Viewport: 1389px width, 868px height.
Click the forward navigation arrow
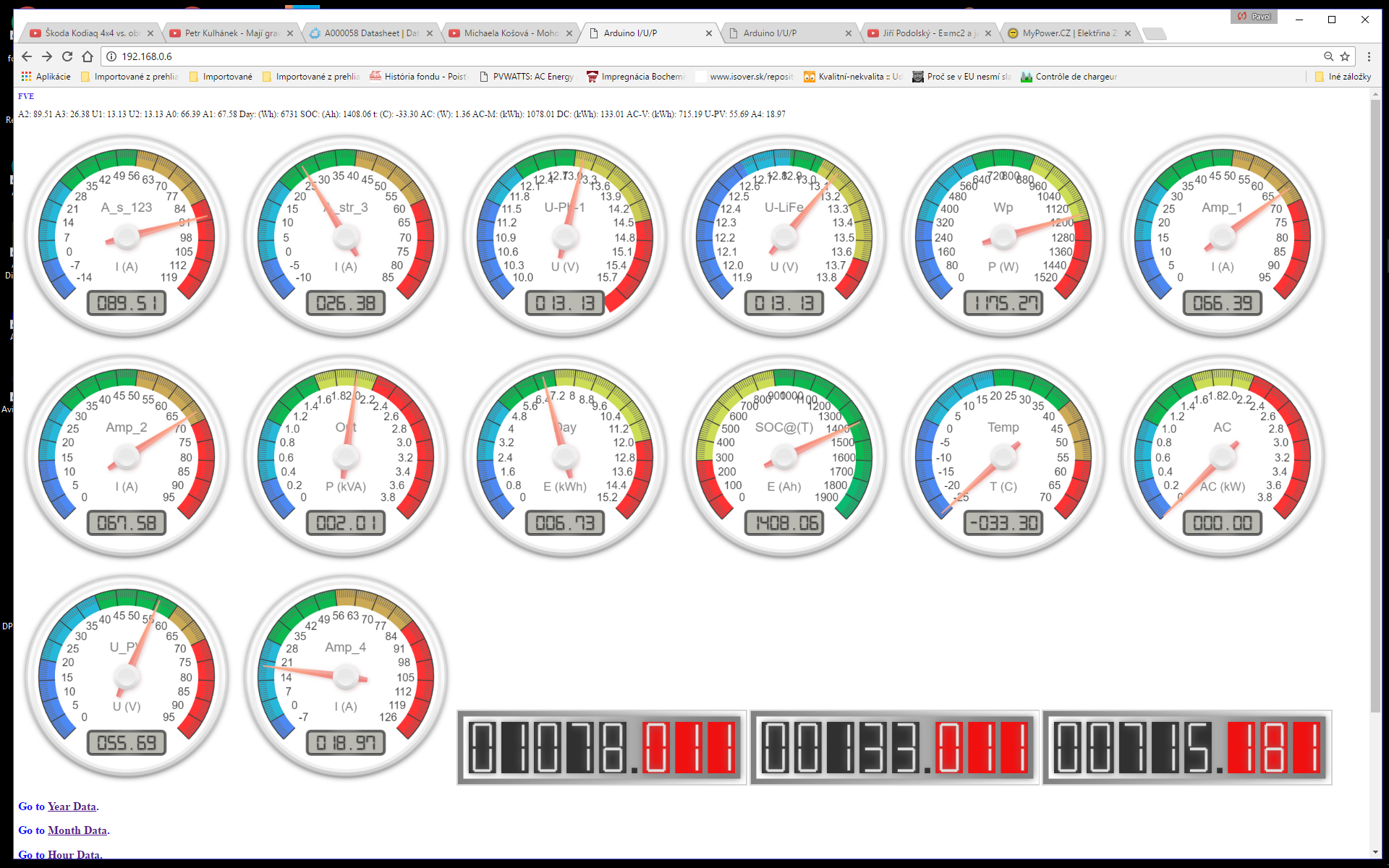coord(47,56)
